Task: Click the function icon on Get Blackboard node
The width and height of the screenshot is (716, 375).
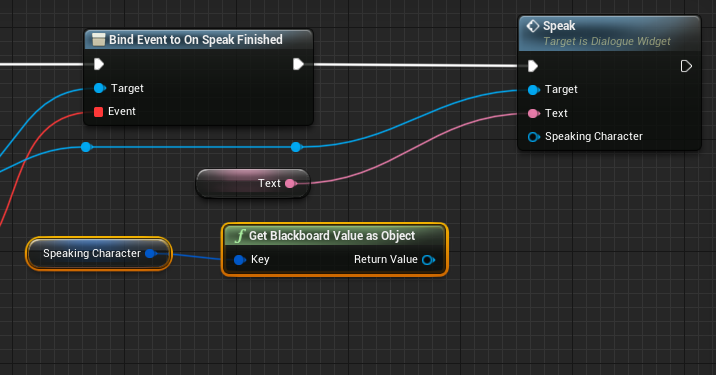Action: coord(240,236)
